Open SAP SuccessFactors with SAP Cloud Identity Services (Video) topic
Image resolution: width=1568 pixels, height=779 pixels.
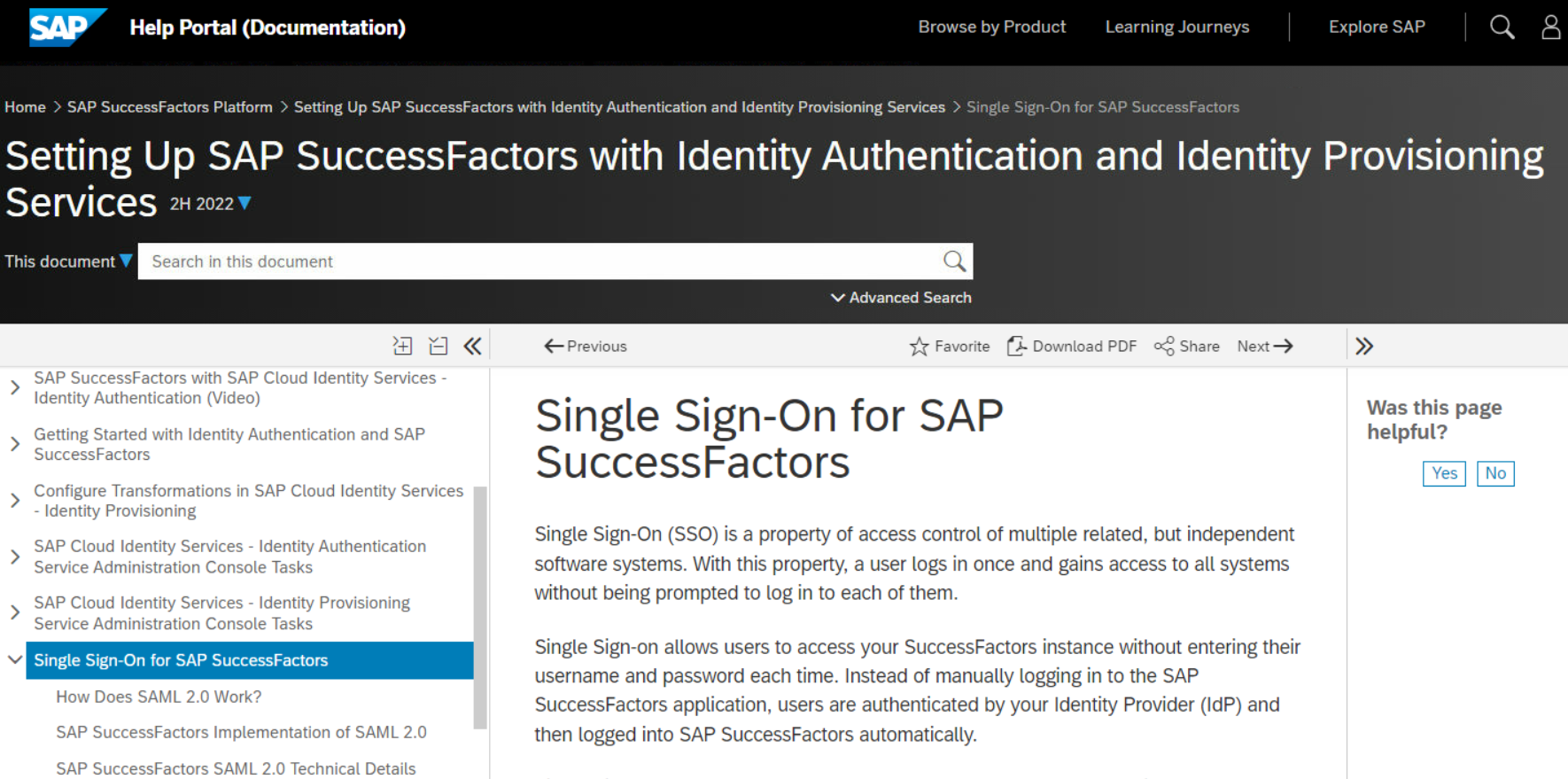point(240,387)
